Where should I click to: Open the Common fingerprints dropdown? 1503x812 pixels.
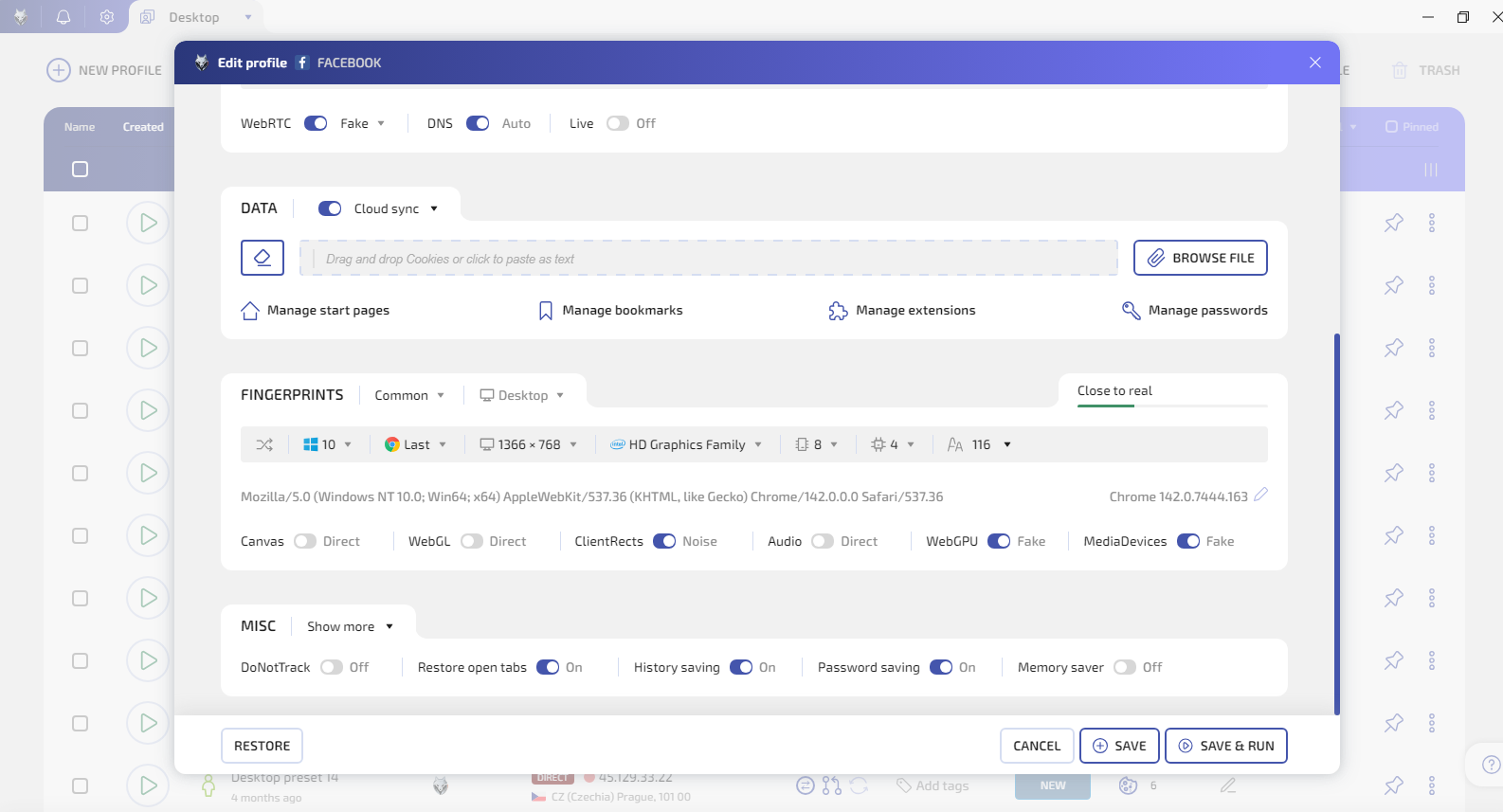coord(409,395)
